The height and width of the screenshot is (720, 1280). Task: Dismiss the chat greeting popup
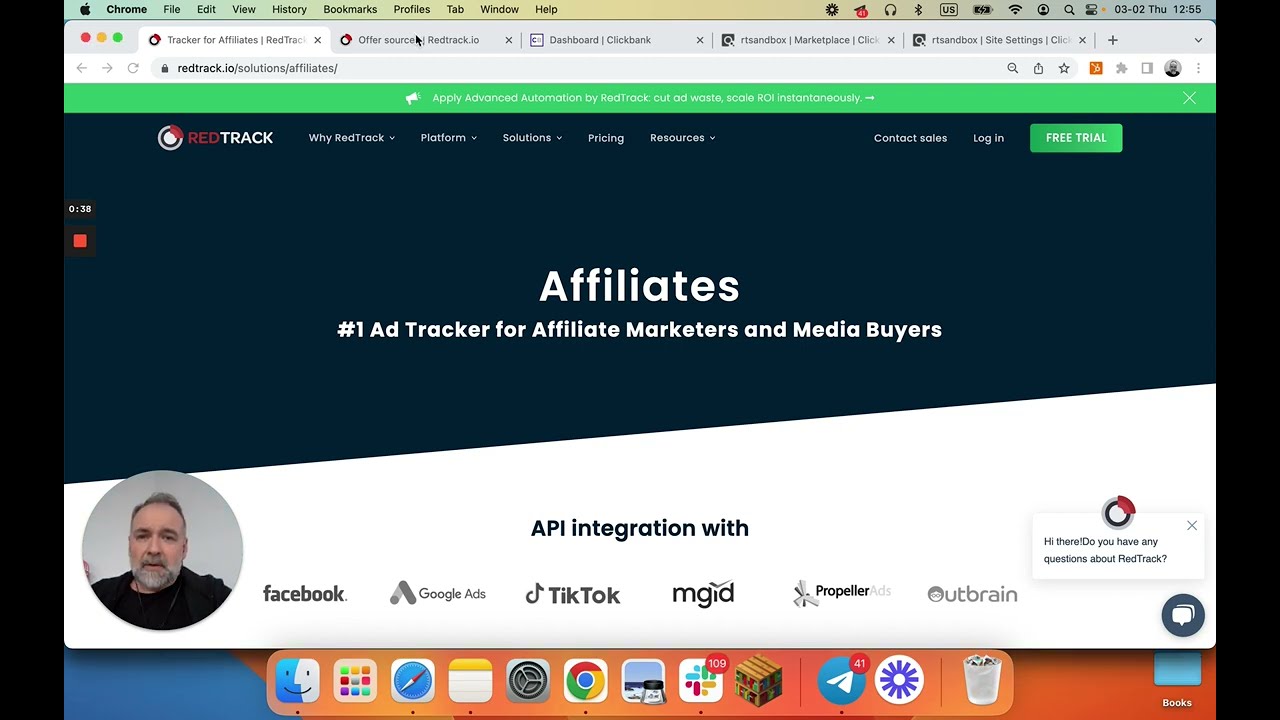[1192, 526]
